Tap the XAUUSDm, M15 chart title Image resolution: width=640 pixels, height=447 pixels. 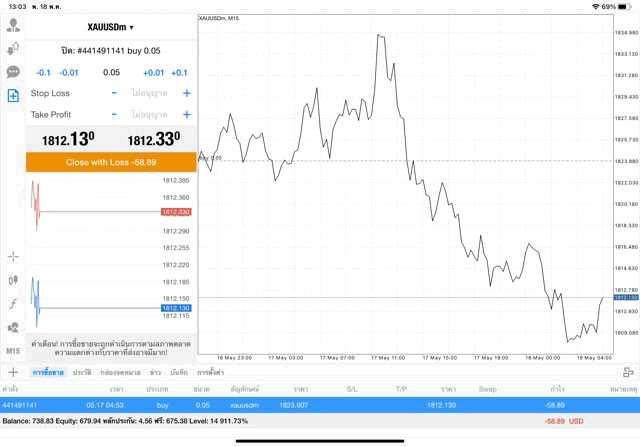tap(219, 18)
